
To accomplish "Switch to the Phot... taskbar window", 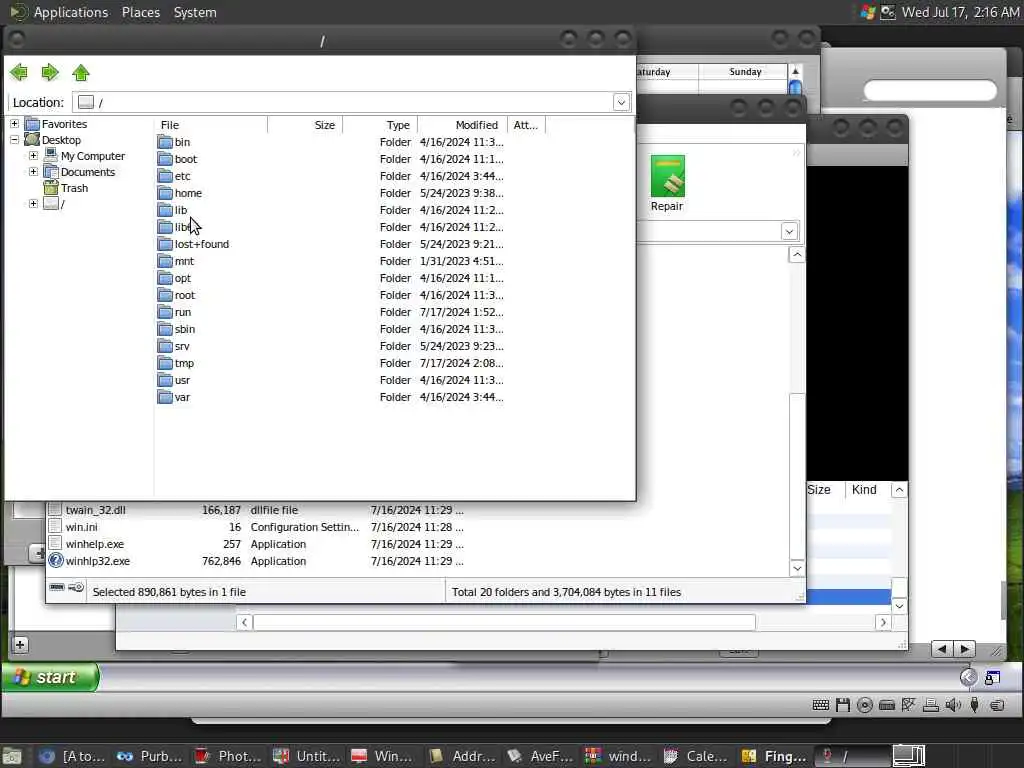I will pos(228,756).
